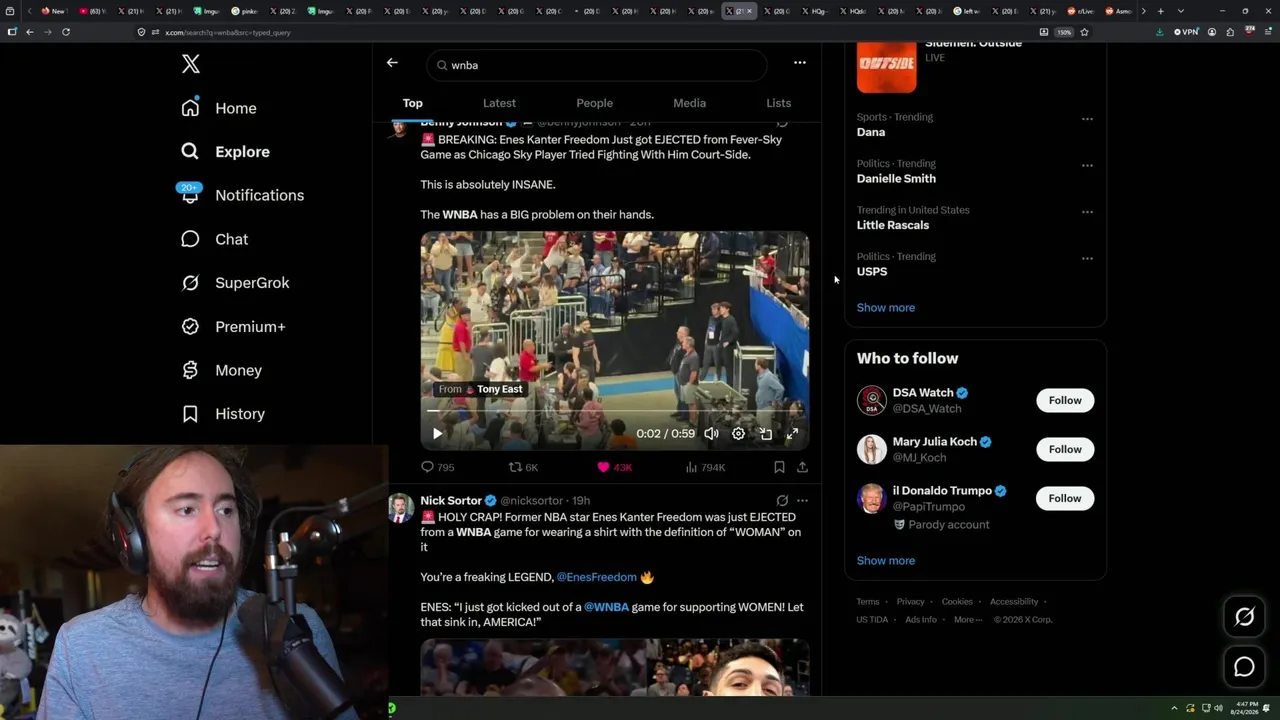The height and width of the screenshot is (720, 1280).
Task: Open Explore in the sidebar
Action: pyautogui.click(x=225, y=152)
